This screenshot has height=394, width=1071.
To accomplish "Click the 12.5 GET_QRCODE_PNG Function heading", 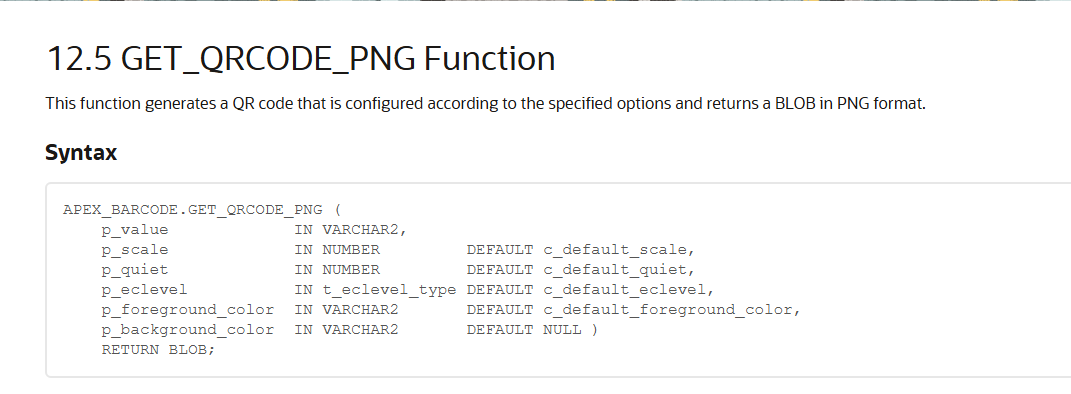I will point(301,59).
